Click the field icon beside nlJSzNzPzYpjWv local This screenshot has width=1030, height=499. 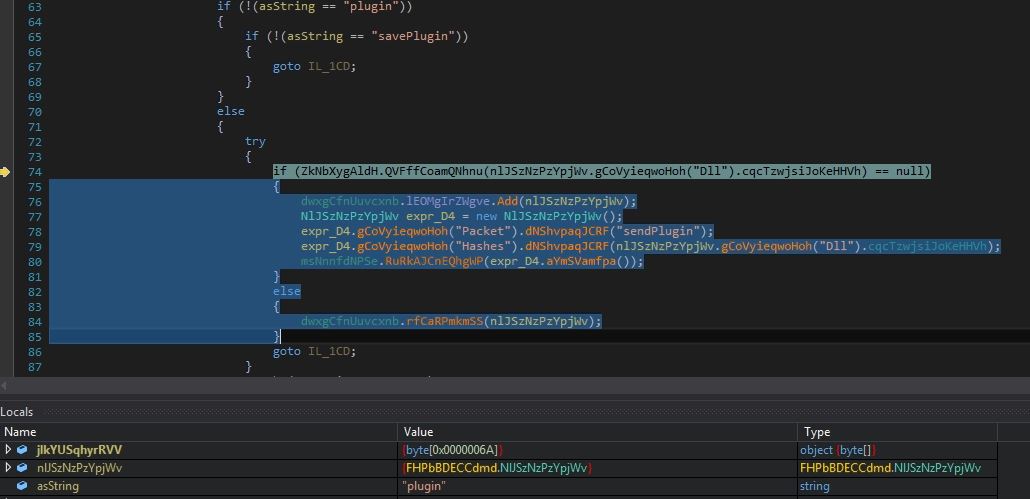tap(22, 467)
